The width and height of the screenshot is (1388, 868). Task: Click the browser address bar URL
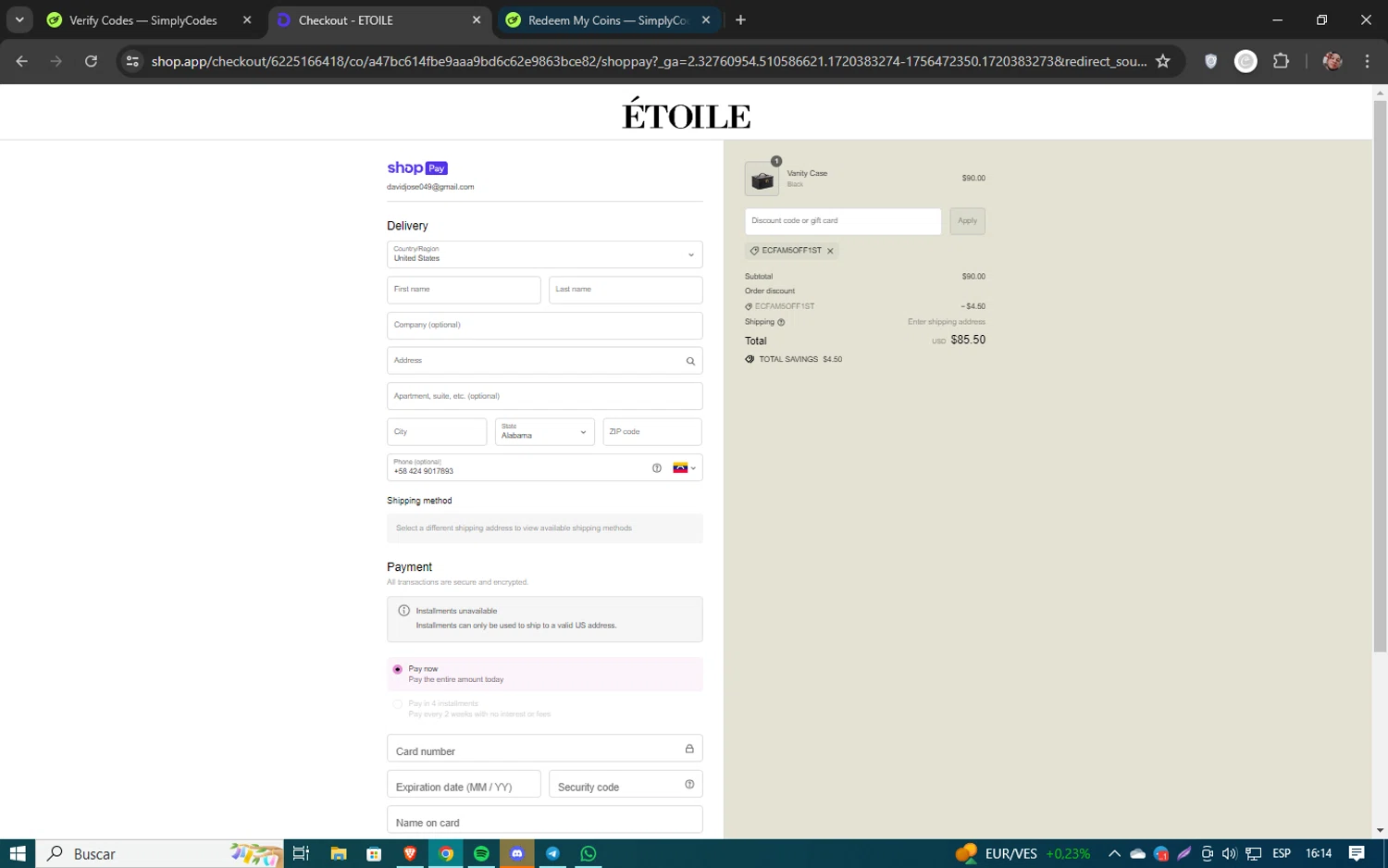pyautogui.click(x=648, y=61)
